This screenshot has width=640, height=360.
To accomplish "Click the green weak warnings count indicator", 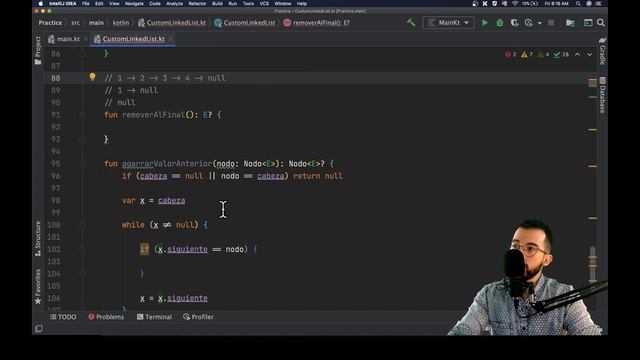I will point(543,54).
